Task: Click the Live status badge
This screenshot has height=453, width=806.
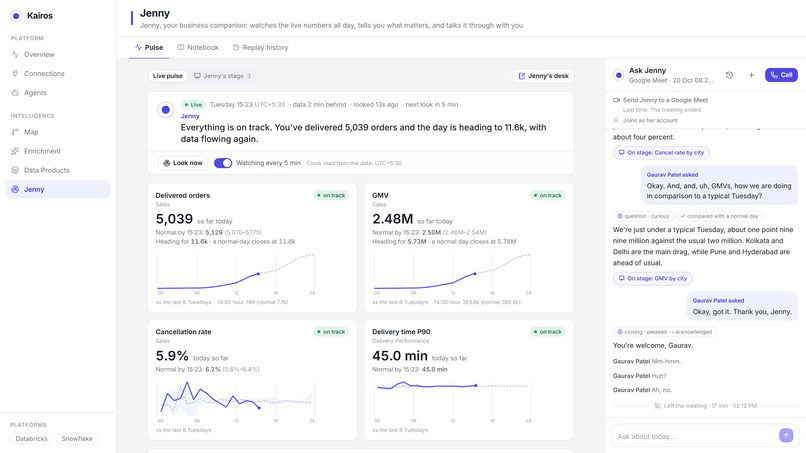Action: coord(193,104)
